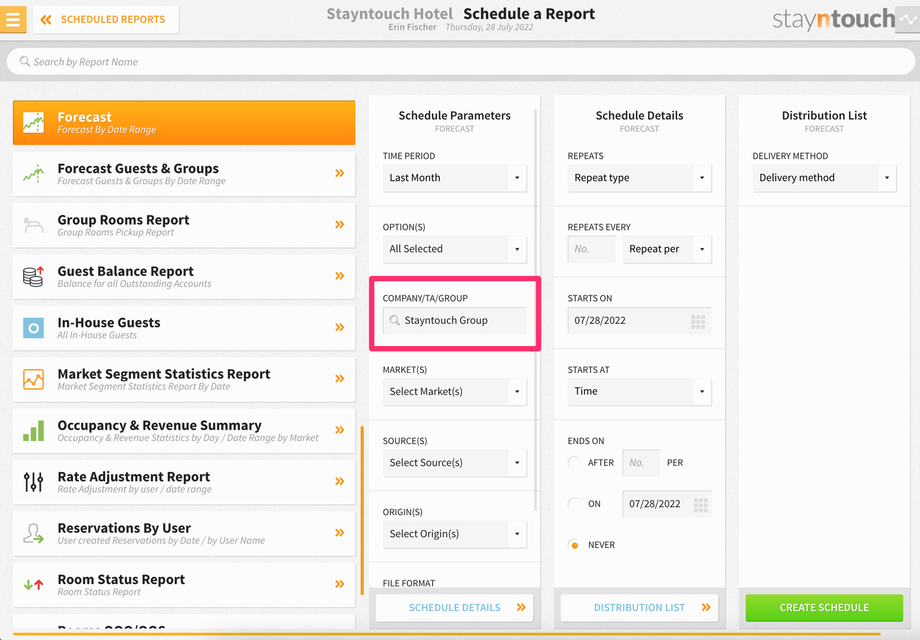
Task: Go back to Scheduled Reports
Action: (106, 19)
